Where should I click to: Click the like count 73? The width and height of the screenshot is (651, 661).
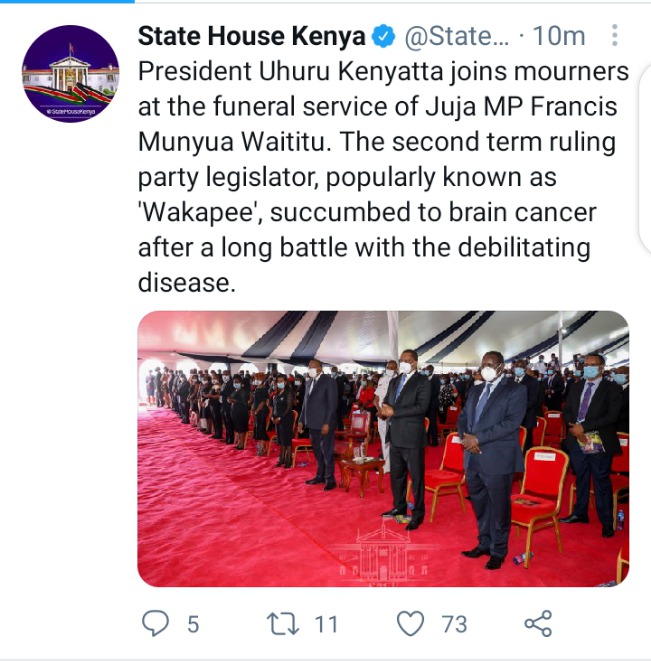pos(454,624)
